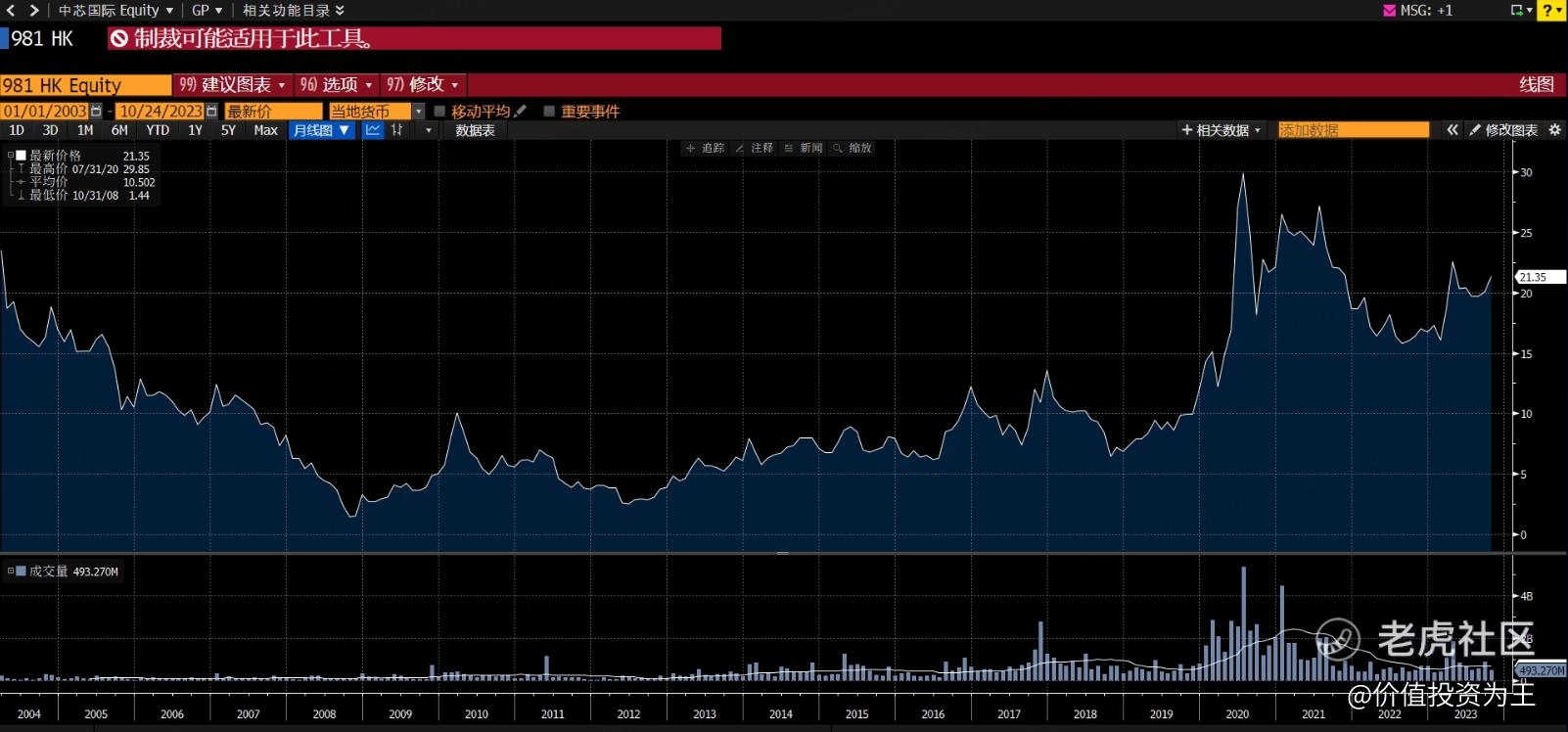
Task: Open the 相关数据 related data dropdown
Action: (1222, 130)
